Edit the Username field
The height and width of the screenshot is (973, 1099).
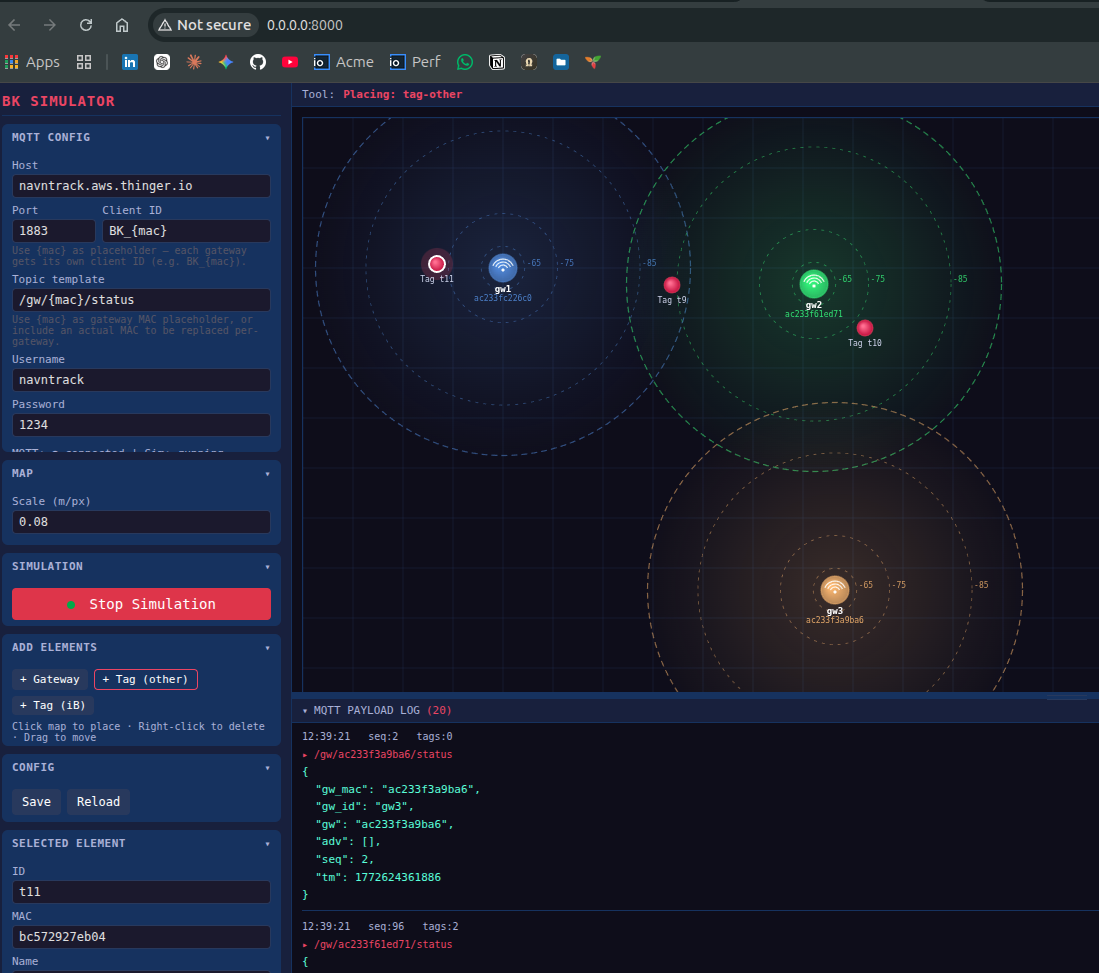[142, 380]
